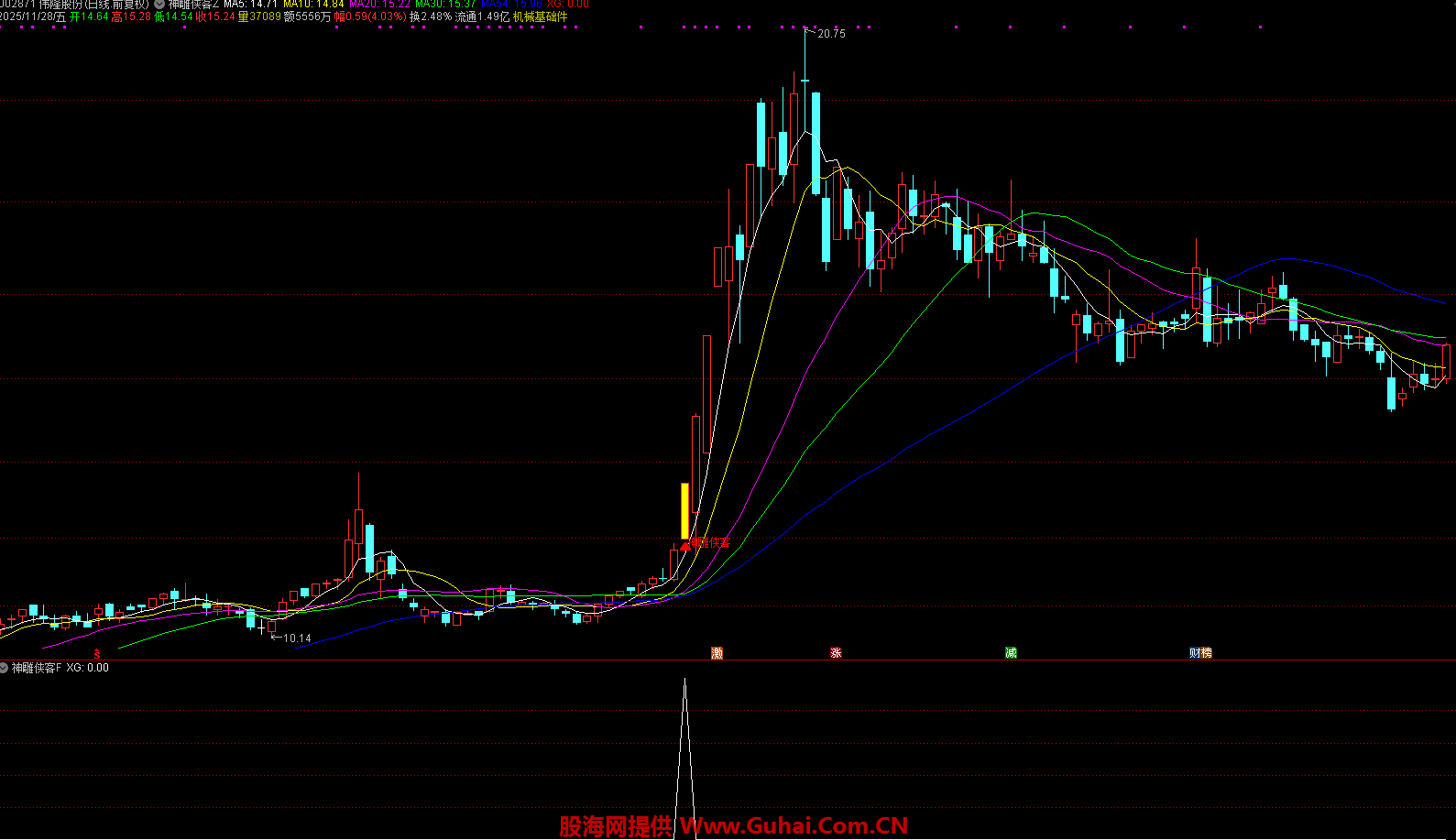This screenshot has height=840, width=1456.
Task: Click the 激 event marker icon
Action: pos(717,653)
